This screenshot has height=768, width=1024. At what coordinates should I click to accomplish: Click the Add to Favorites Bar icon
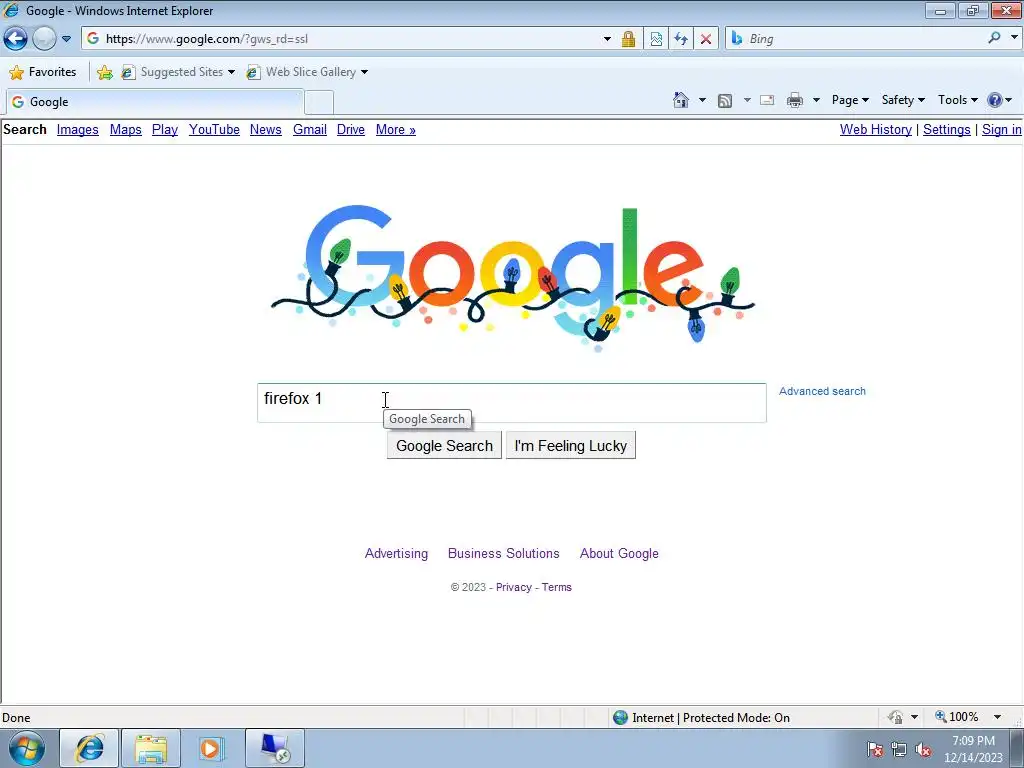point(104,72)
